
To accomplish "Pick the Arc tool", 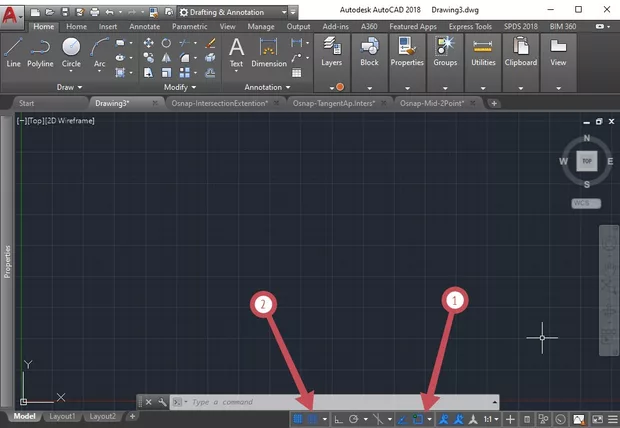I will pos(99,52).
